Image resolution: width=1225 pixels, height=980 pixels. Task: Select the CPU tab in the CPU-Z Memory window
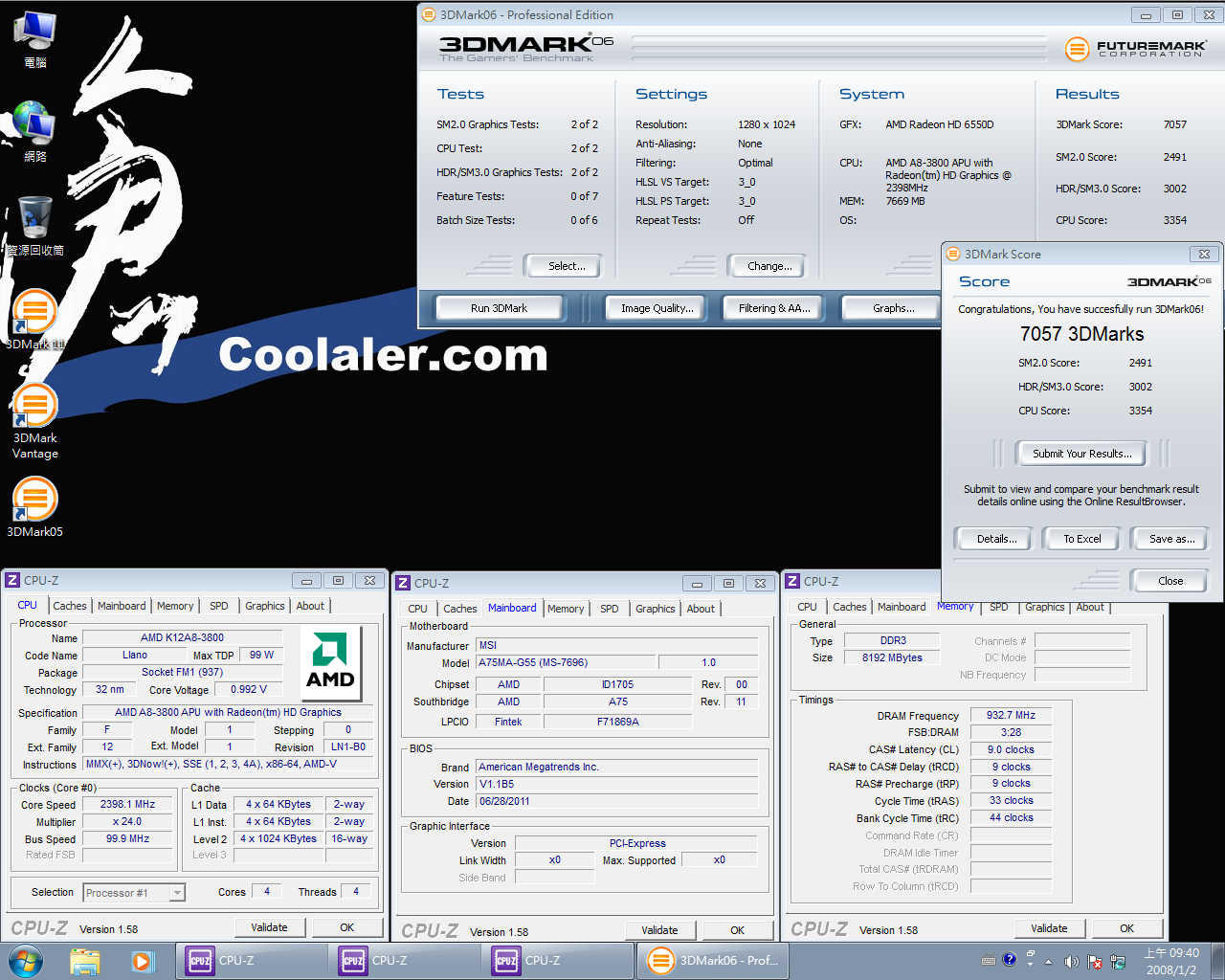808,607
